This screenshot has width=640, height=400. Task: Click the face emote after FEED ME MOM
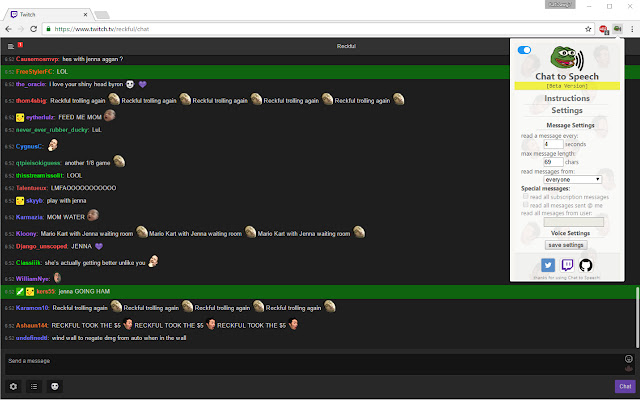pyautogui.click(x=109, y=116)
